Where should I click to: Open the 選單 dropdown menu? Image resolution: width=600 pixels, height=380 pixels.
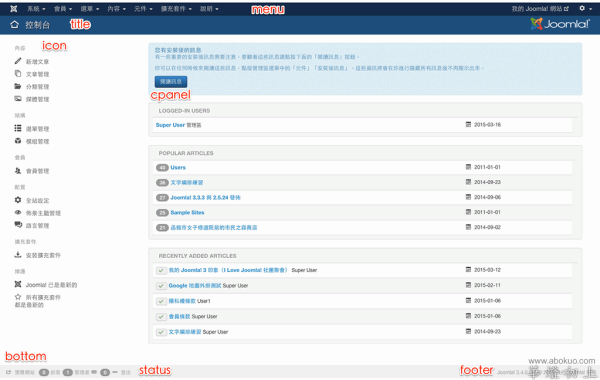(x=90, y=9)
